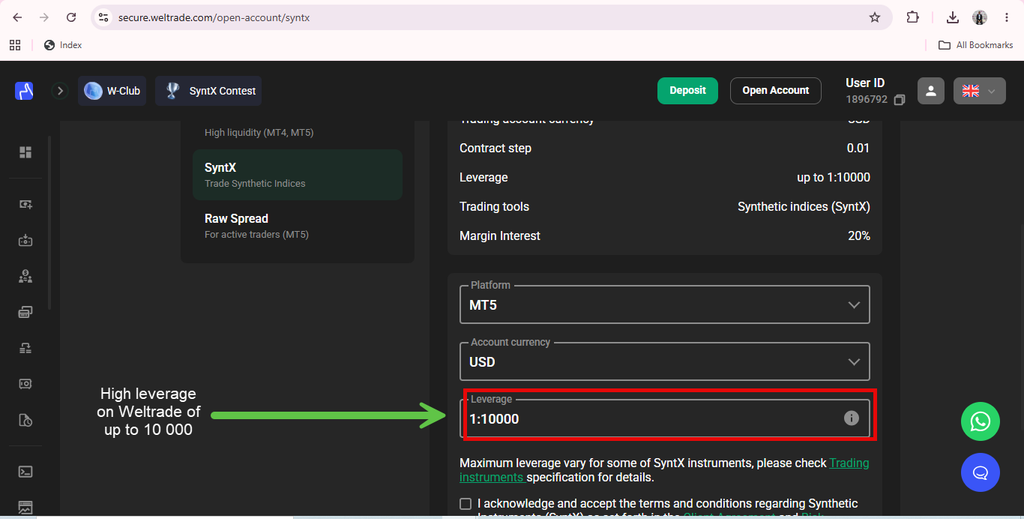1024x519 pixels.
Task: Open the Account currency USD dropdown
Action: 664,361
